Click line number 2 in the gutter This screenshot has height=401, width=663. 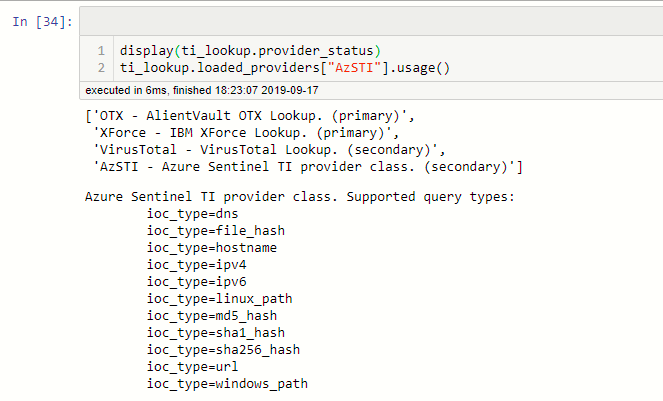pyautogui.click(x=103, y=67)
